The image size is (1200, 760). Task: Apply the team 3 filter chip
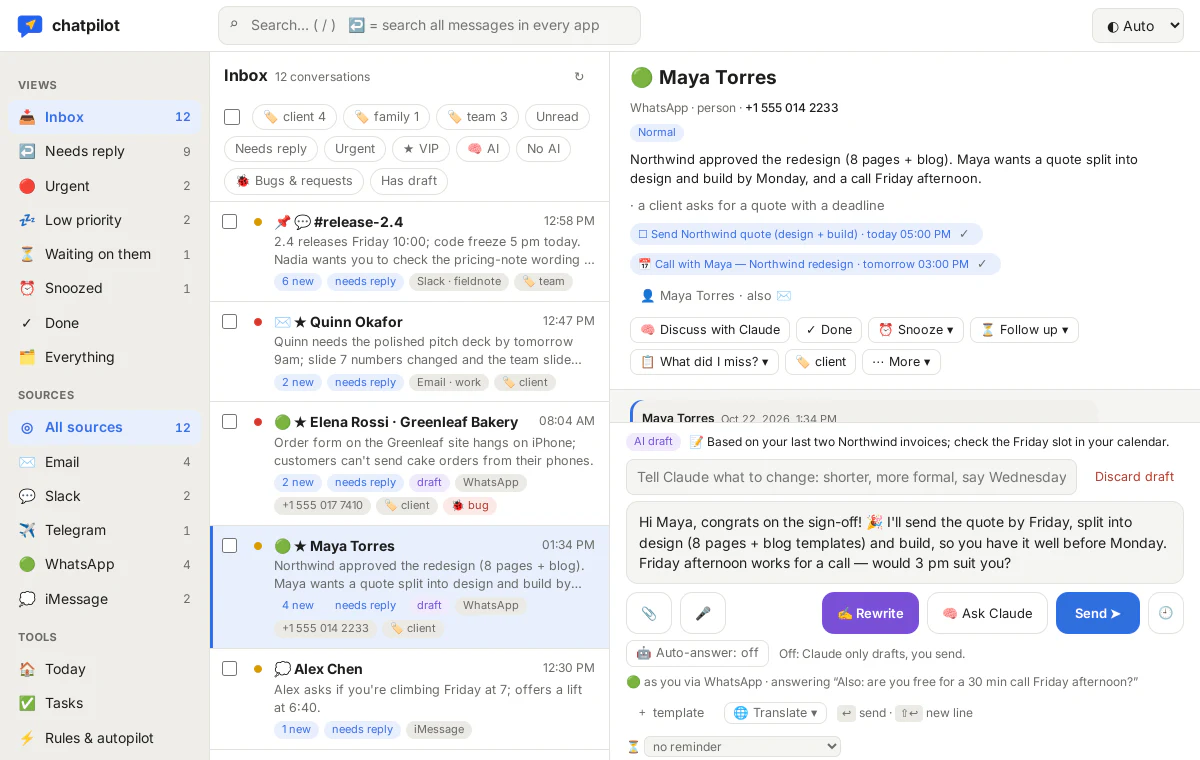(477, 117)
